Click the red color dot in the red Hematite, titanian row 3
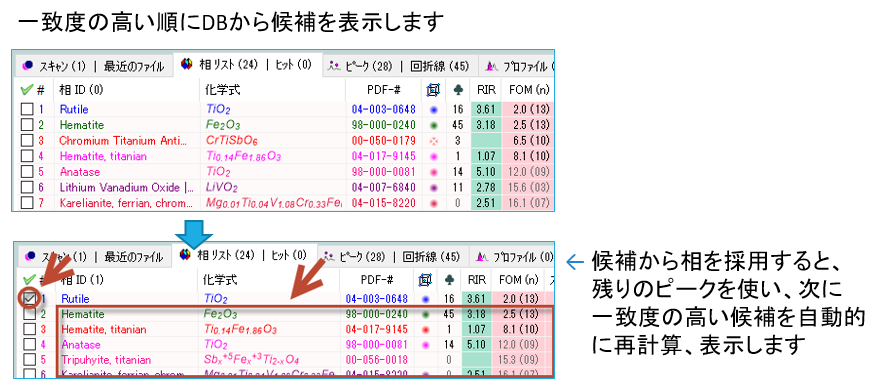Viewport: 873px width, 384px height. 426,330
